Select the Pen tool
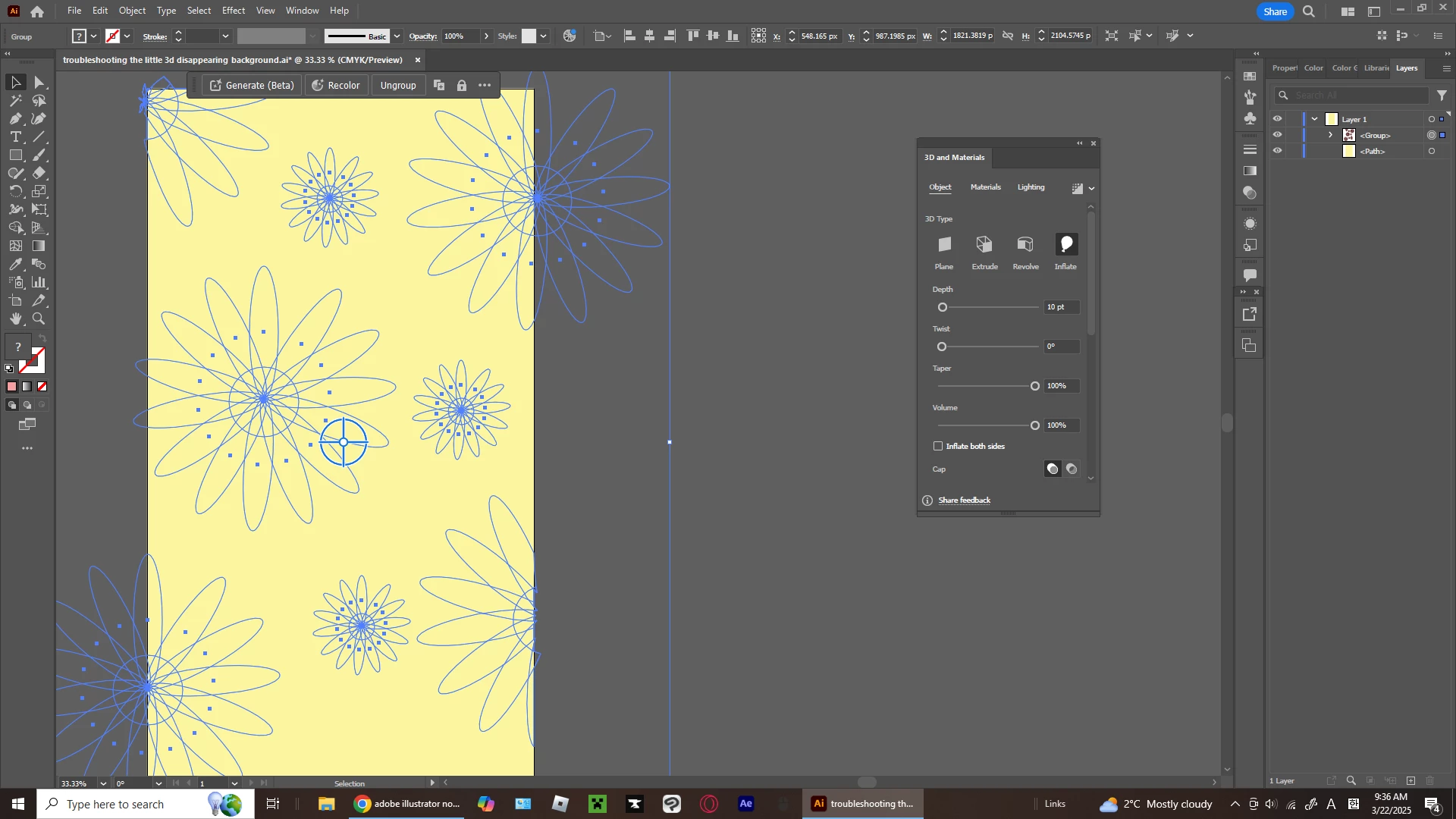Viewport: 1456px width, 819px height. coord(16,119)
